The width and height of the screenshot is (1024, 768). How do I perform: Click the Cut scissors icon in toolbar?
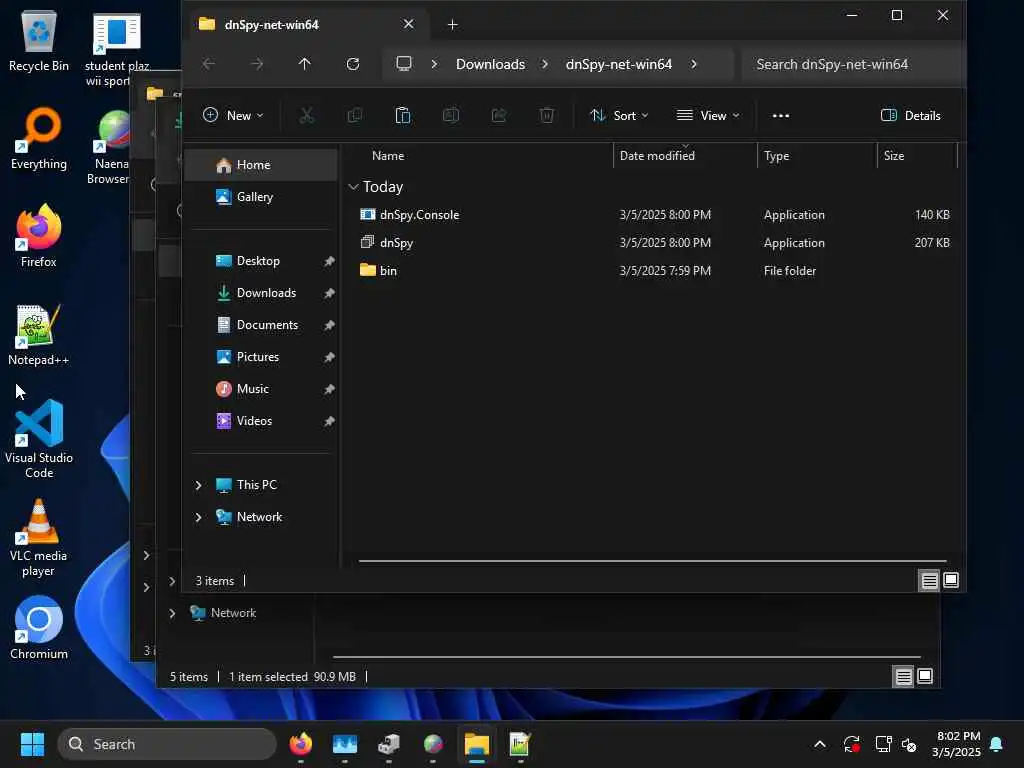point(306,116)
